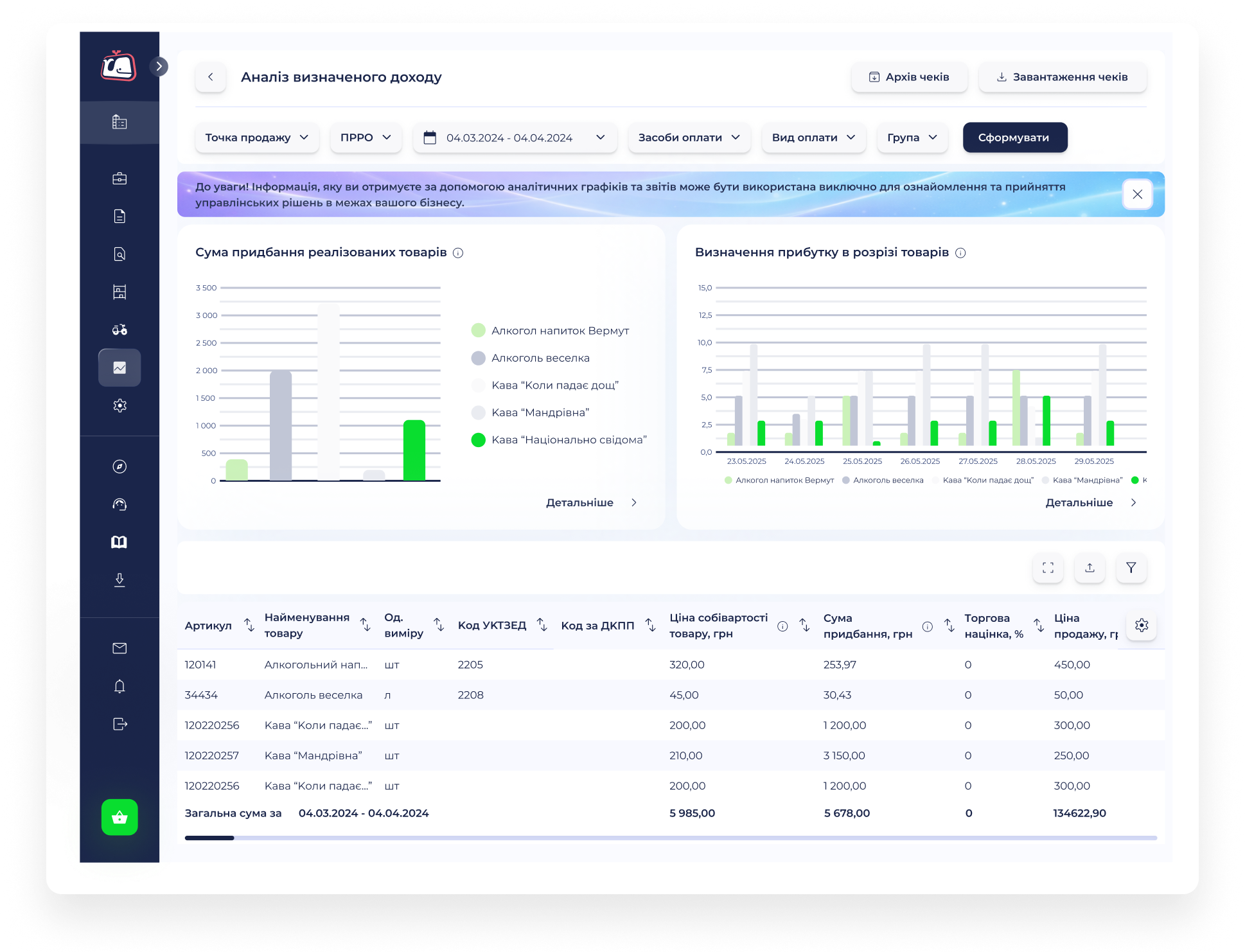Click the table filter funnel icon
Viewport: 1245px width, 952px height.
(1131, 568)
